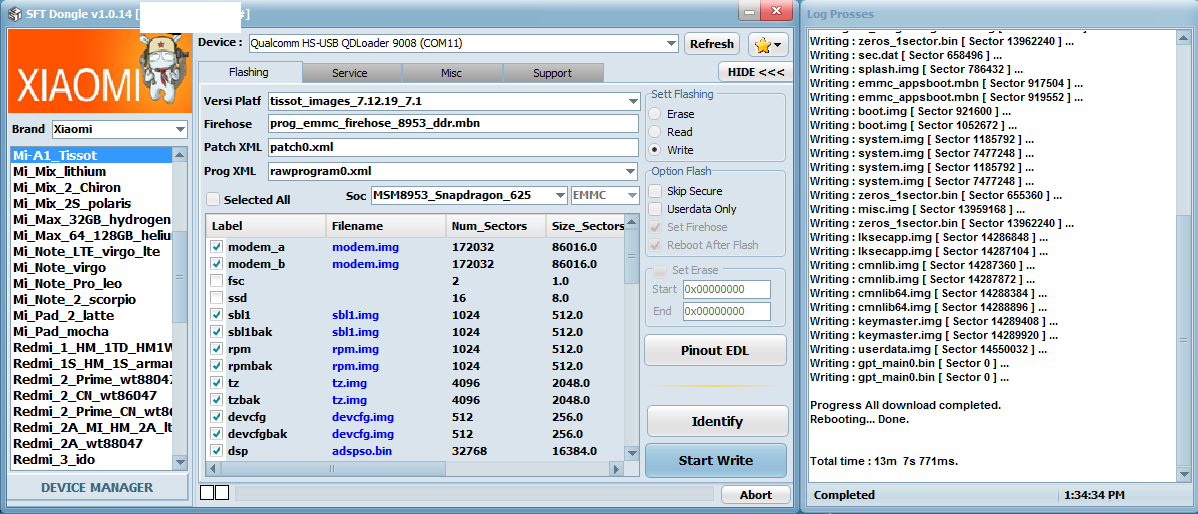The height and width of the screenshot is (514, 1198).
Task: Tick the Selected All checkbox
Action: (x=213, y=200)
